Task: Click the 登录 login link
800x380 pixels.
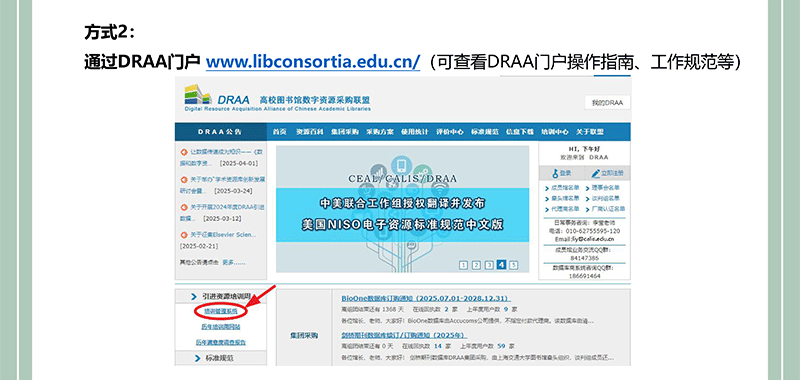Action: [565, 173]
